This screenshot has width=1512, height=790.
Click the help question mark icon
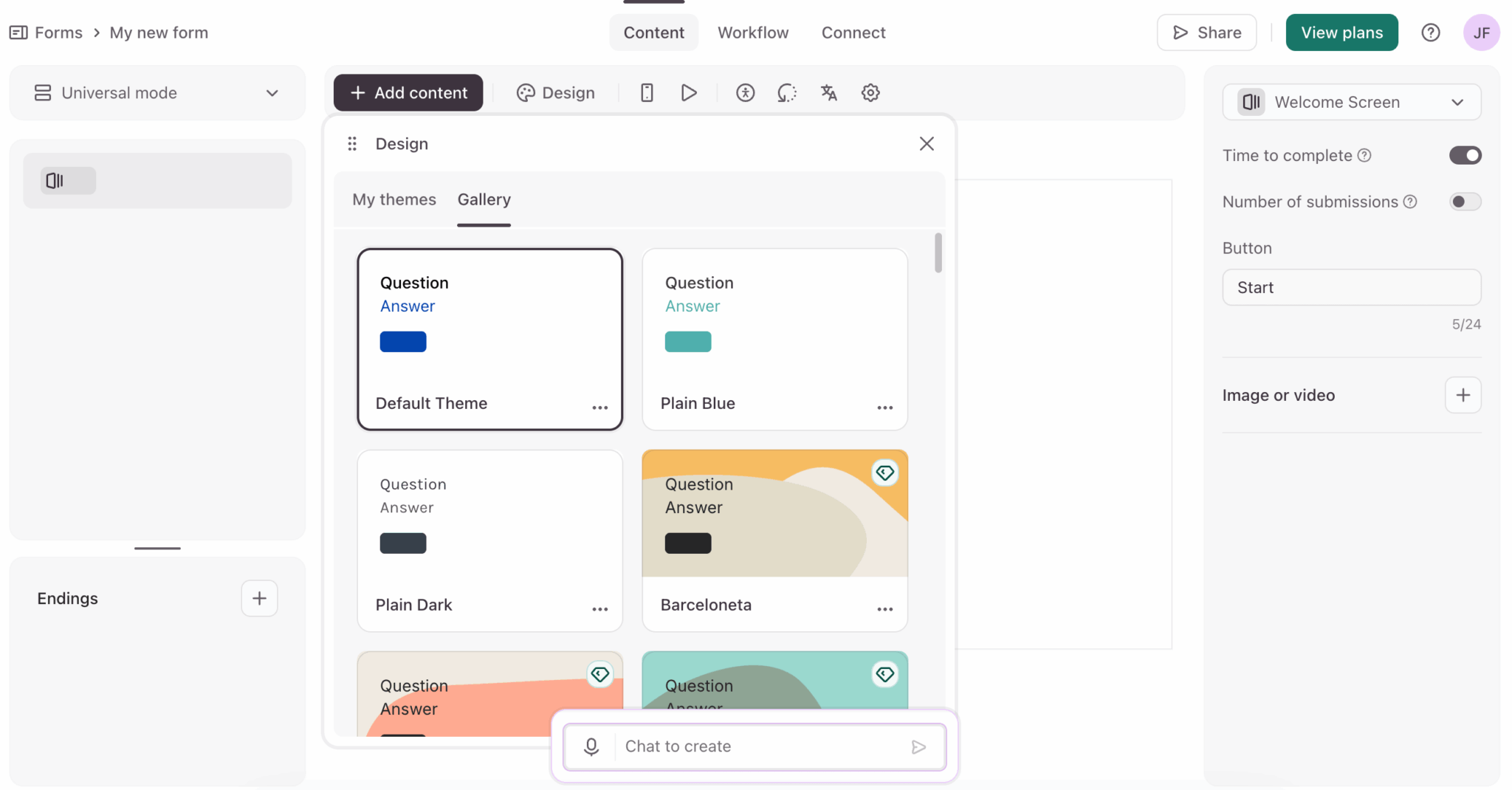pos(1430,32)
